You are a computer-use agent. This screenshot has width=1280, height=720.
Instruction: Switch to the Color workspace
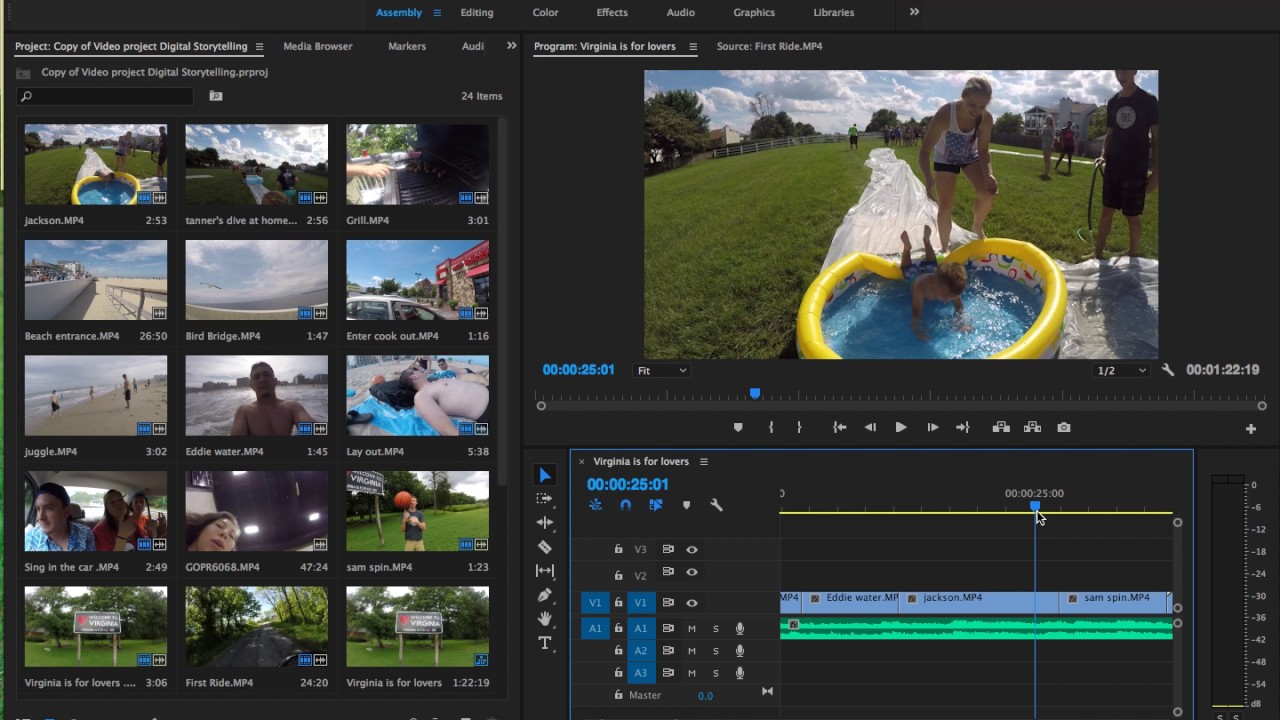coord(545,12)
